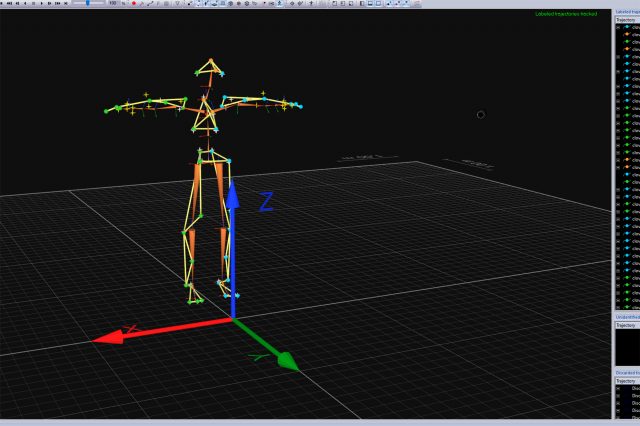This screenshot has width=640, height=426.
Task: Click the red Capture record button in toolbar
Action: 133,3
